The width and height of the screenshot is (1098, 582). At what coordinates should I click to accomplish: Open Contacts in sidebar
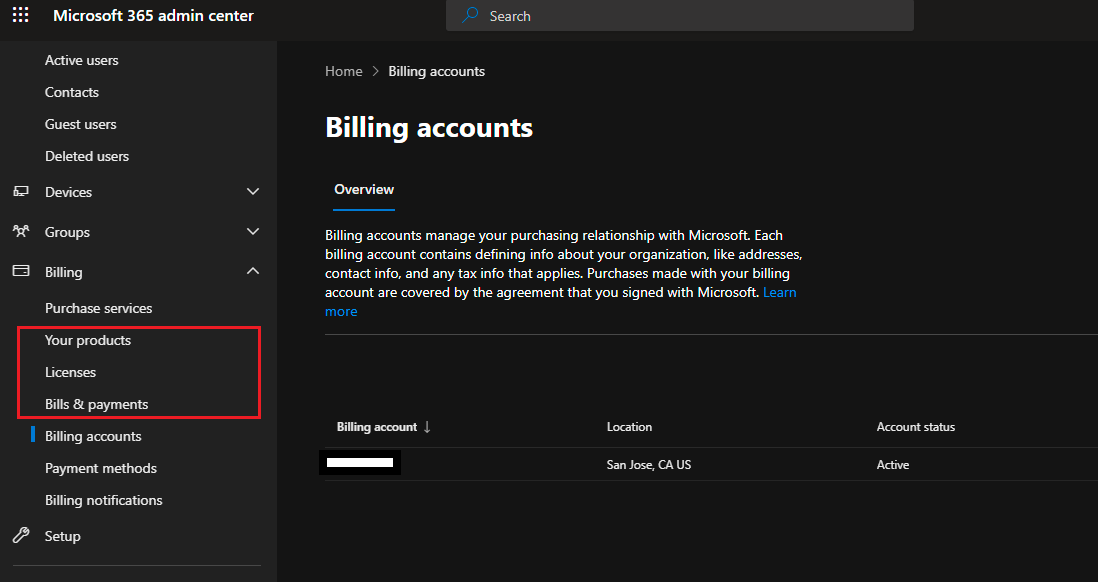click(71, 92)
